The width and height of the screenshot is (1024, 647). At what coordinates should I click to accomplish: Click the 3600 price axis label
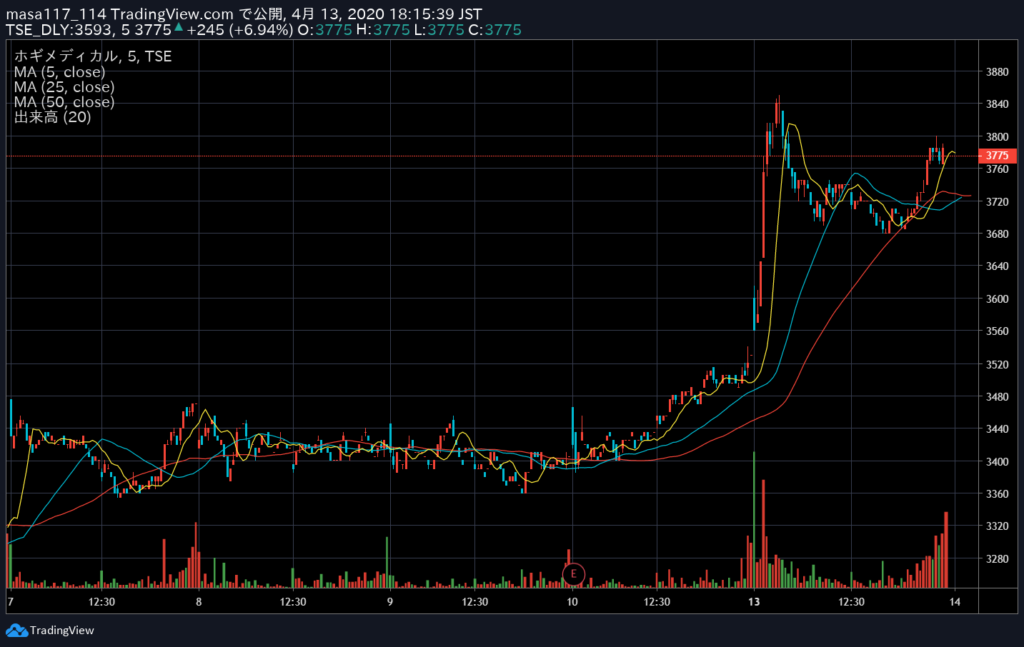997,299
